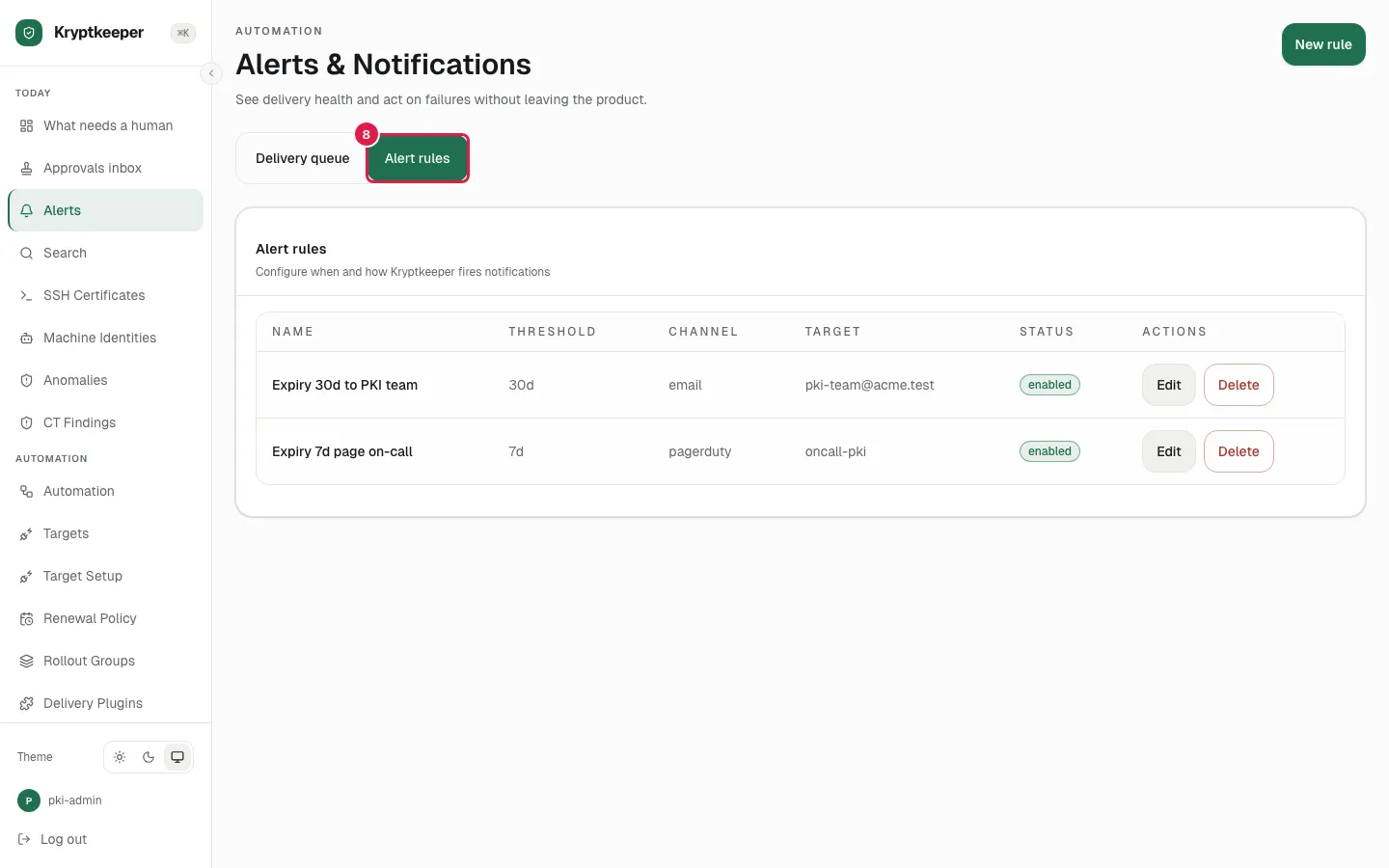The image size is (1389, 868).
Task: Click the Log out arrow icon
Action: 25,840
